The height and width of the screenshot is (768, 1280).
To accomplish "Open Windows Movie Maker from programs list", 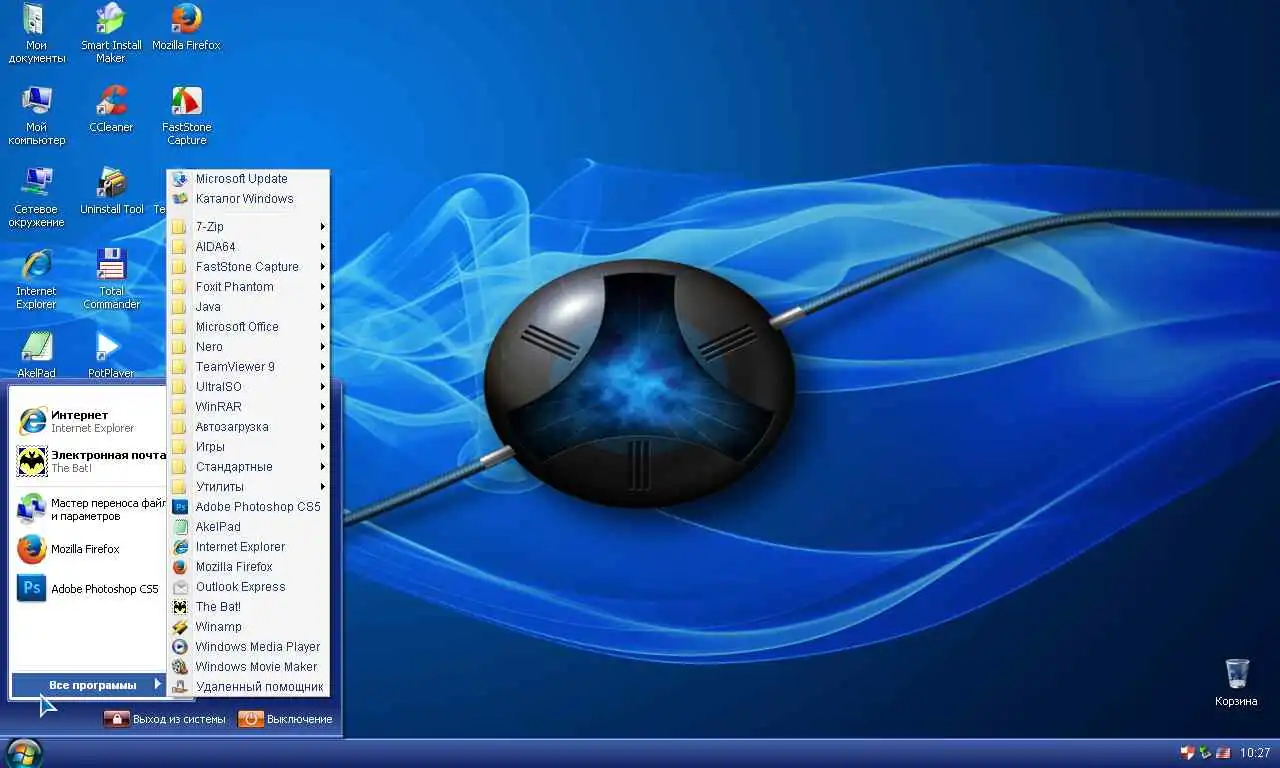I will [x=249, y=667].
